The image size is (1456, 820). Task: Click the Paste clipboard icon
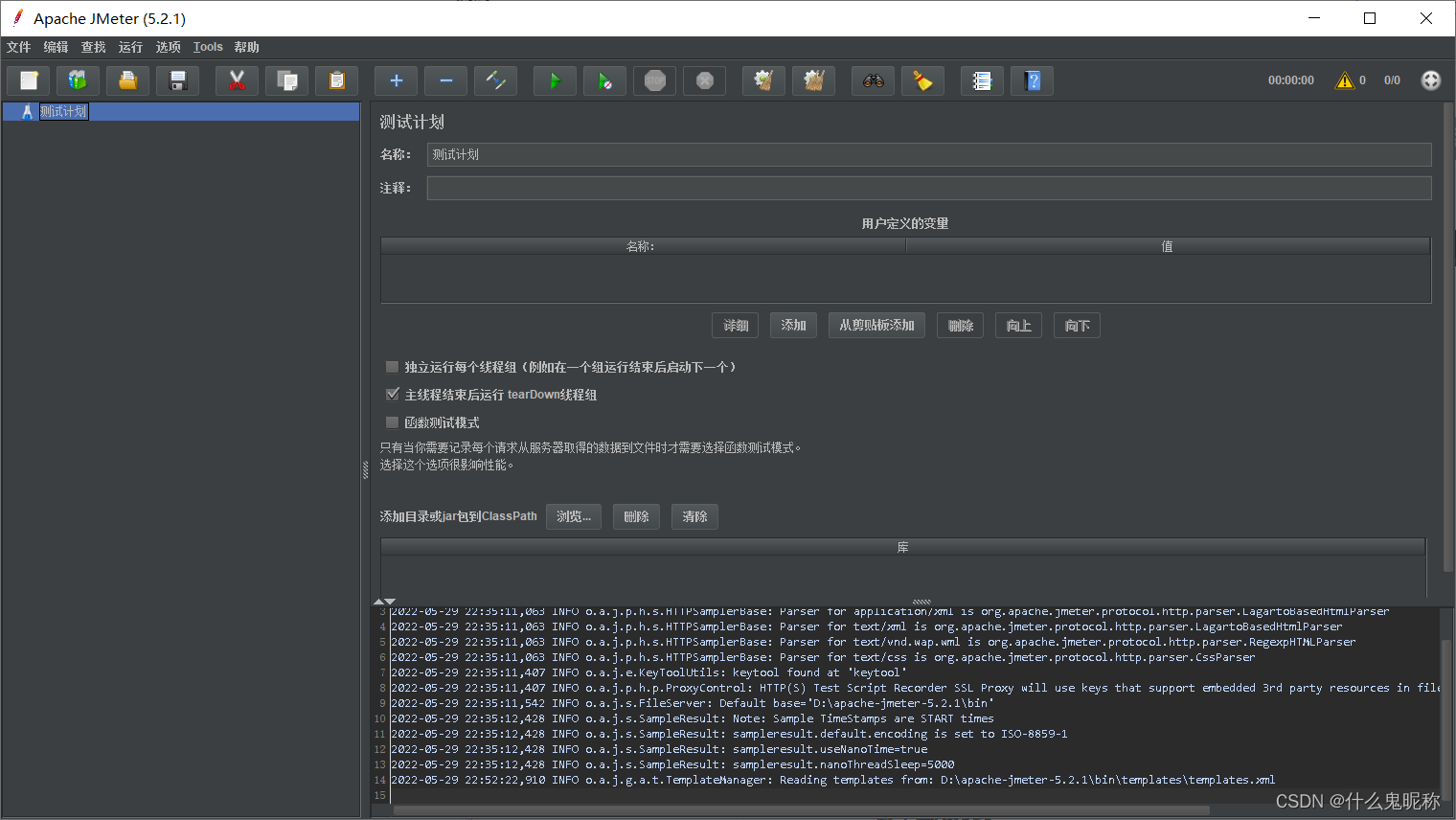pos(336,81)
